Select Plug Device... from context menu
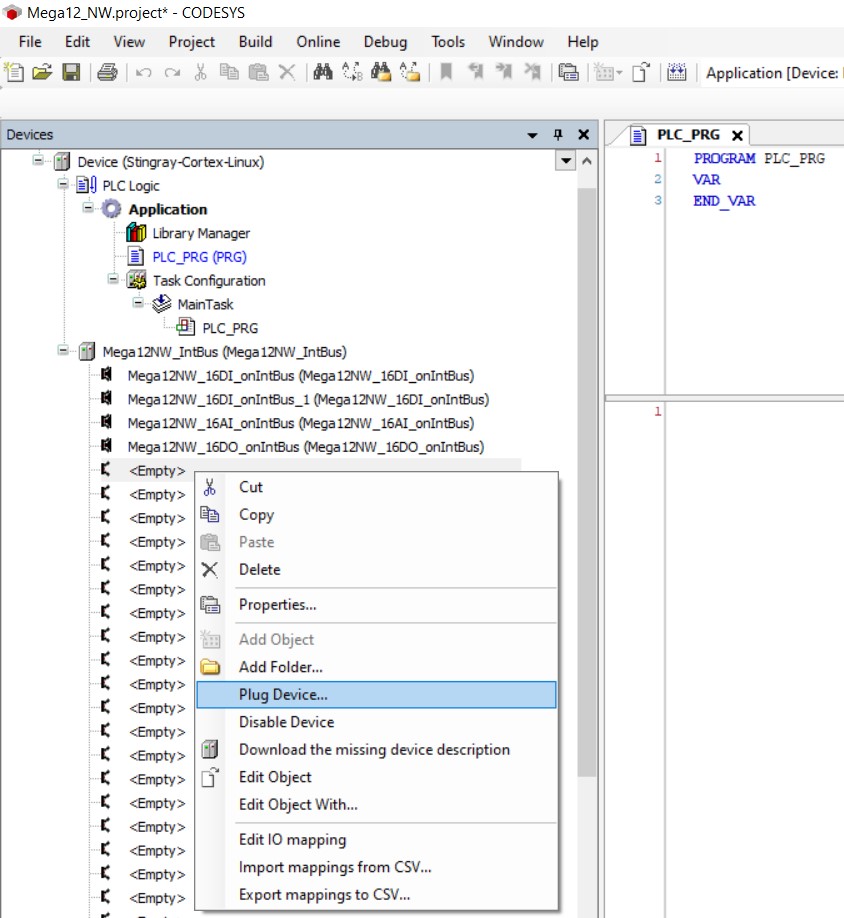844x918 pixels. (283, 694)
